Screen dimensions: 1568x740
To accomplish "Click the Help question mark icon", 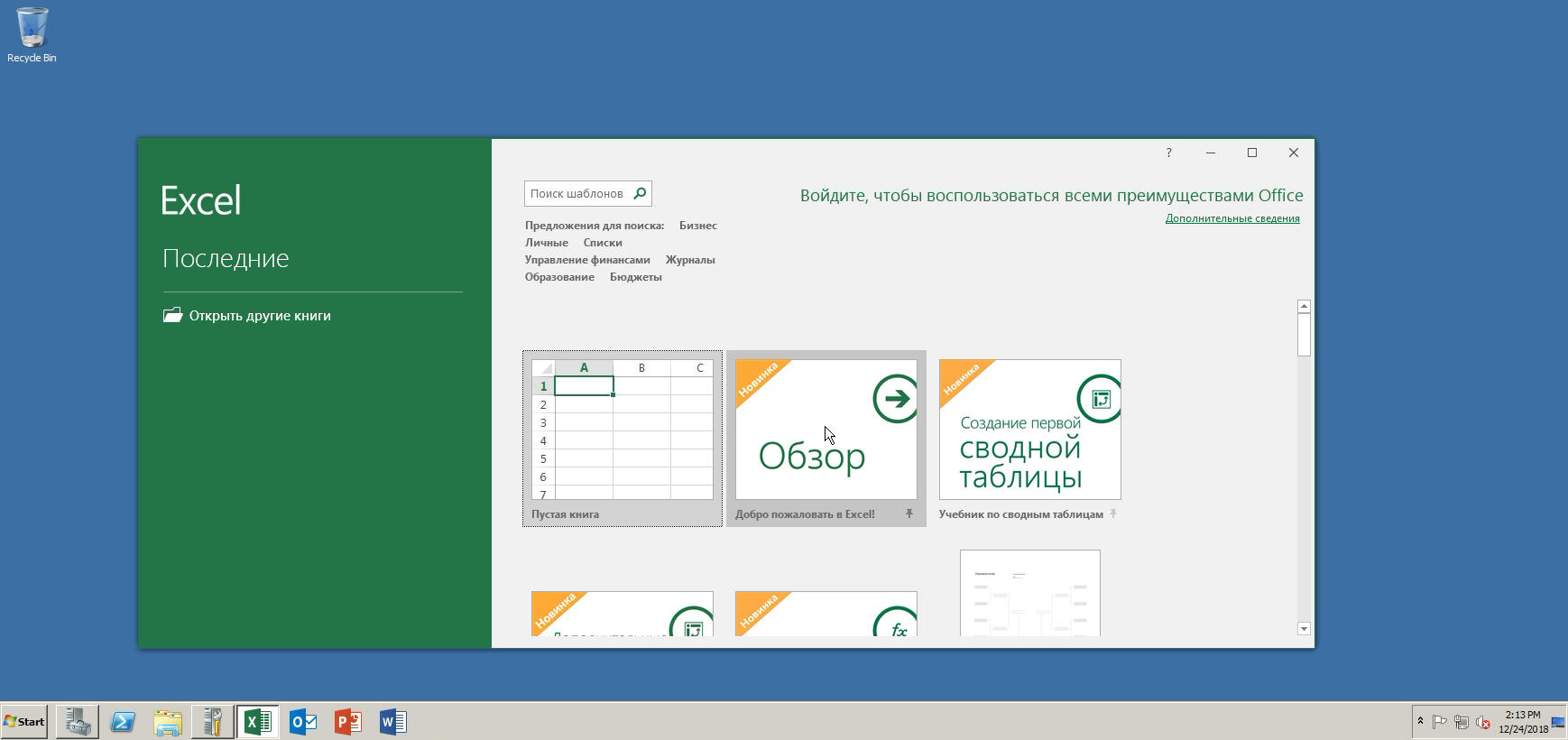I will point(1168,153).
